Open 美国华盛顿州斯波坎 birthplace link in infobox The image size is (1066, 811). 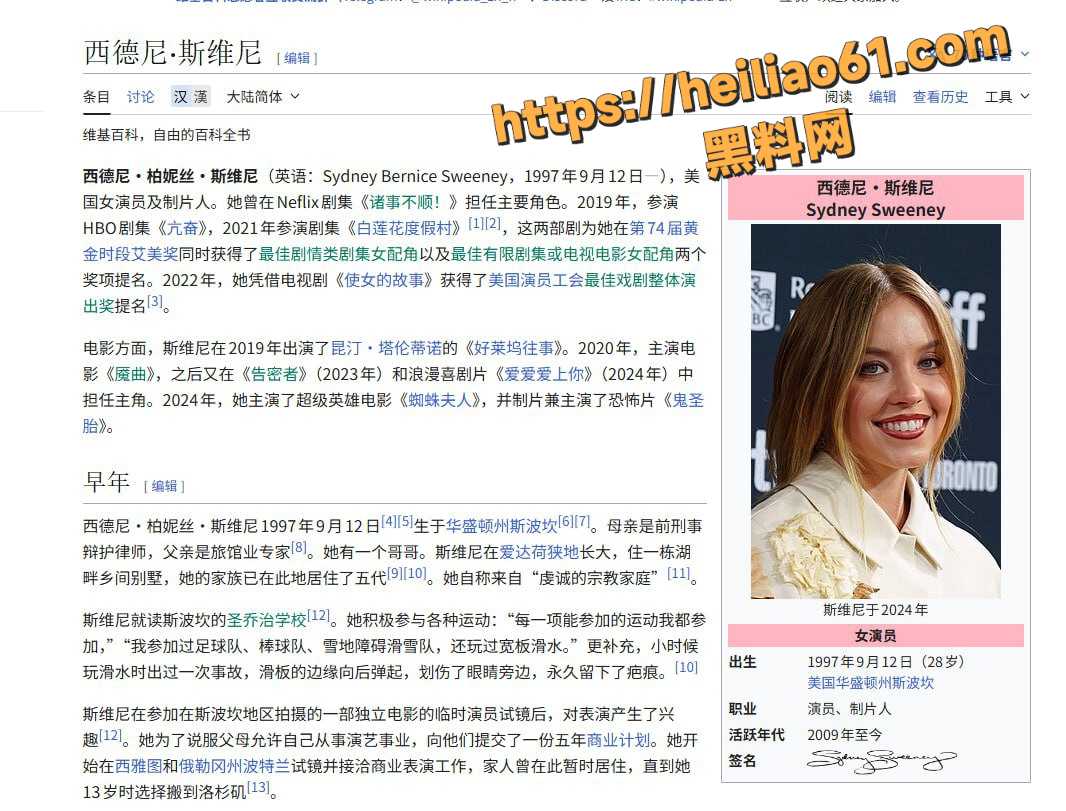click(870, 683)
